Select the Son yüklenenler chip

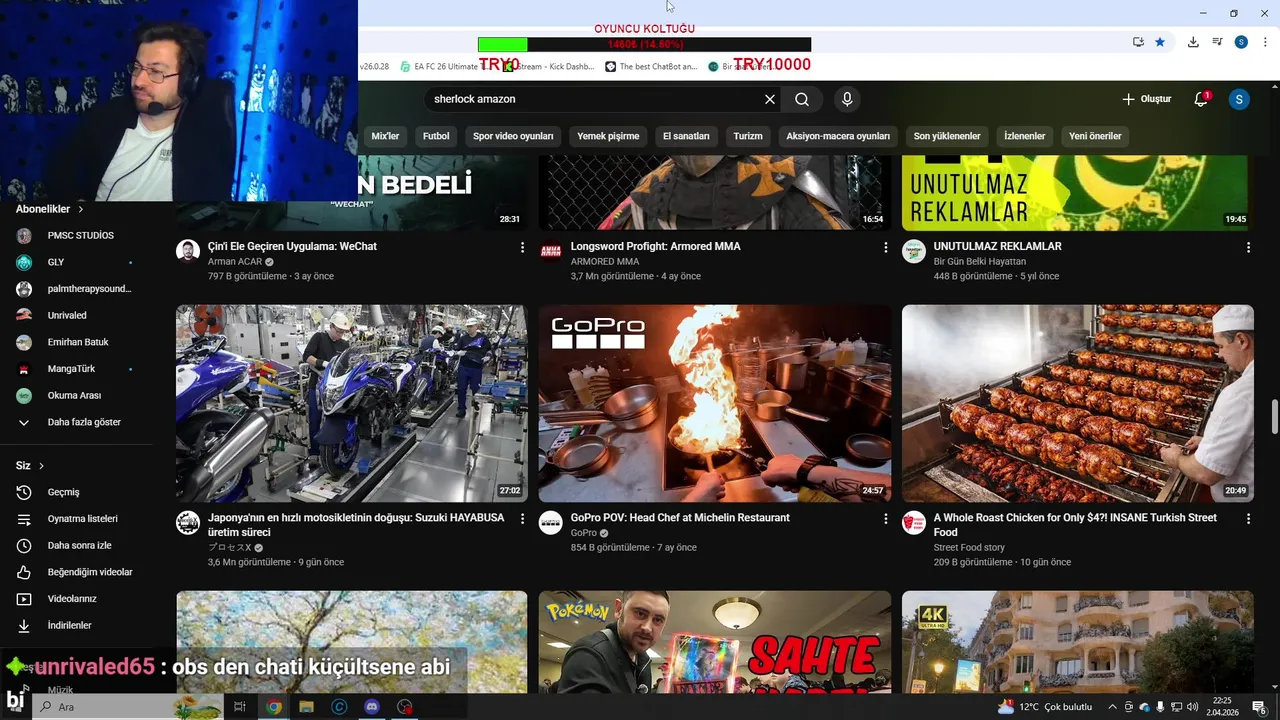point(947,136)
